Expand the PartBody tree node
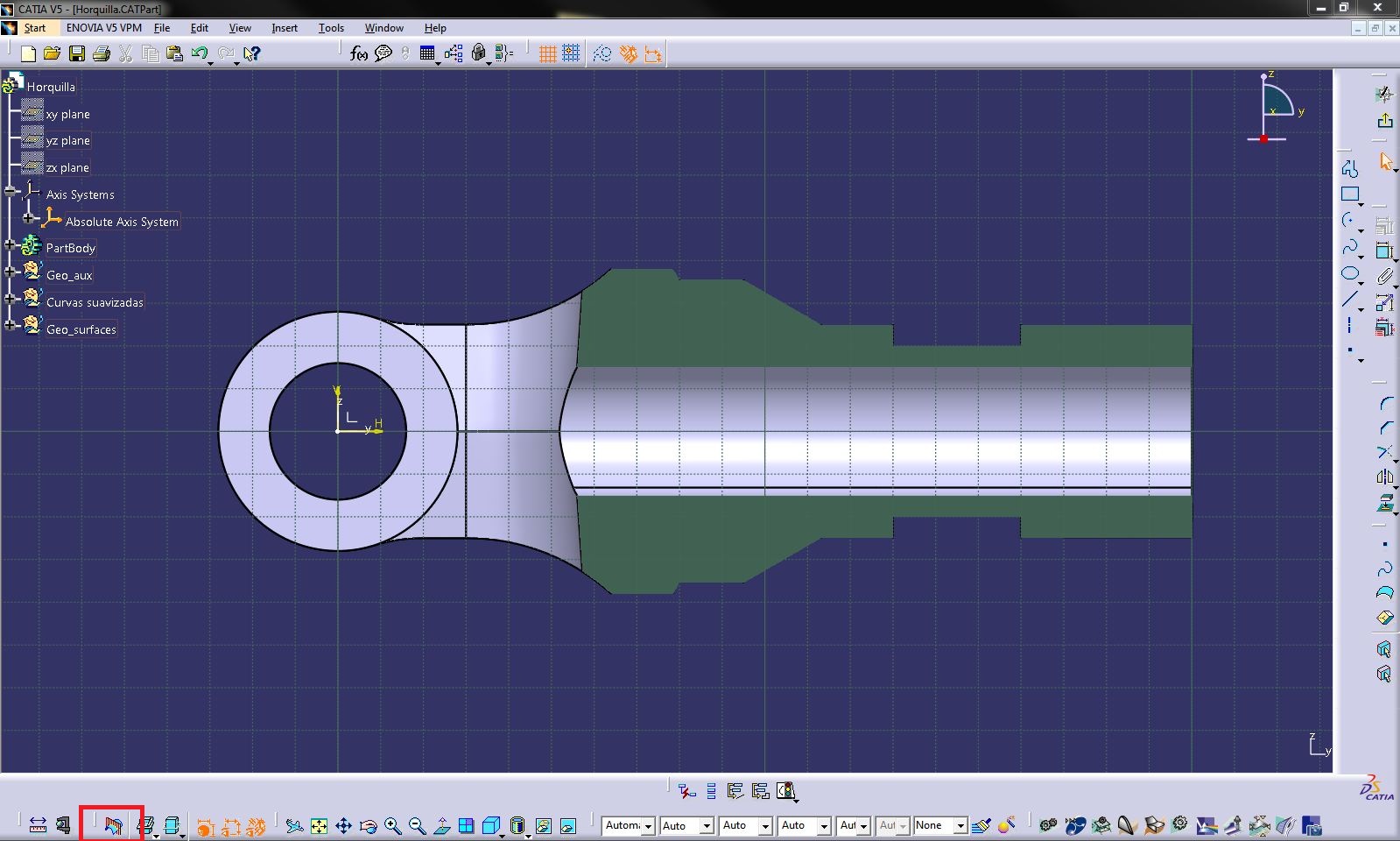The height and width of the screenshot is (841, 1400). tap(10, 244)
